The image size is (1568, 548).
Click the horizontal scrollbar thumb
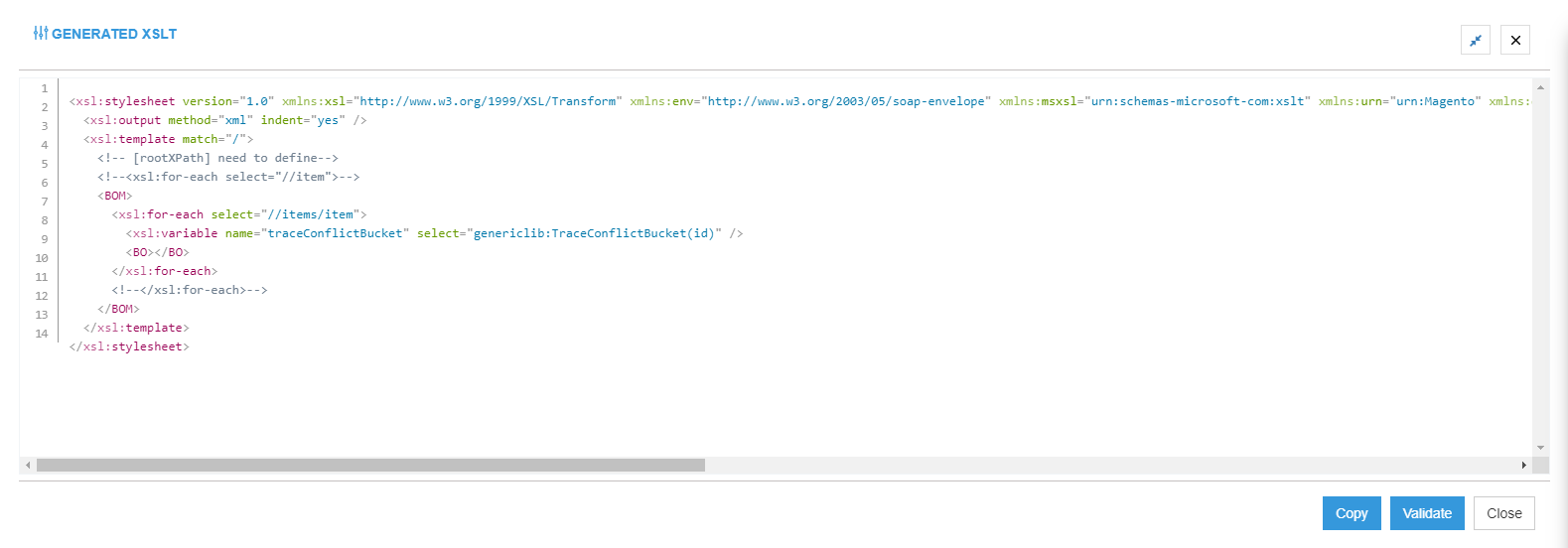point(370,465)
